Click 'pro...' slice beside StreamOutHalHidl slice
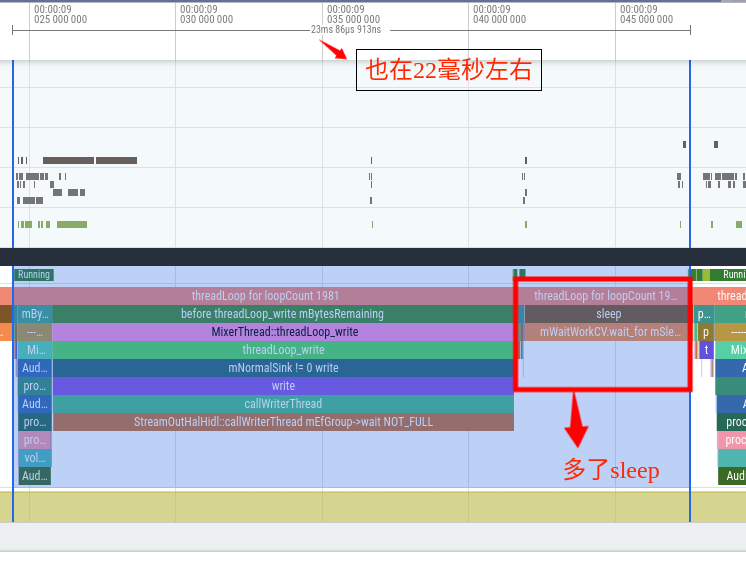This screenshot has height=570, width=746. [x=35, y=422]
